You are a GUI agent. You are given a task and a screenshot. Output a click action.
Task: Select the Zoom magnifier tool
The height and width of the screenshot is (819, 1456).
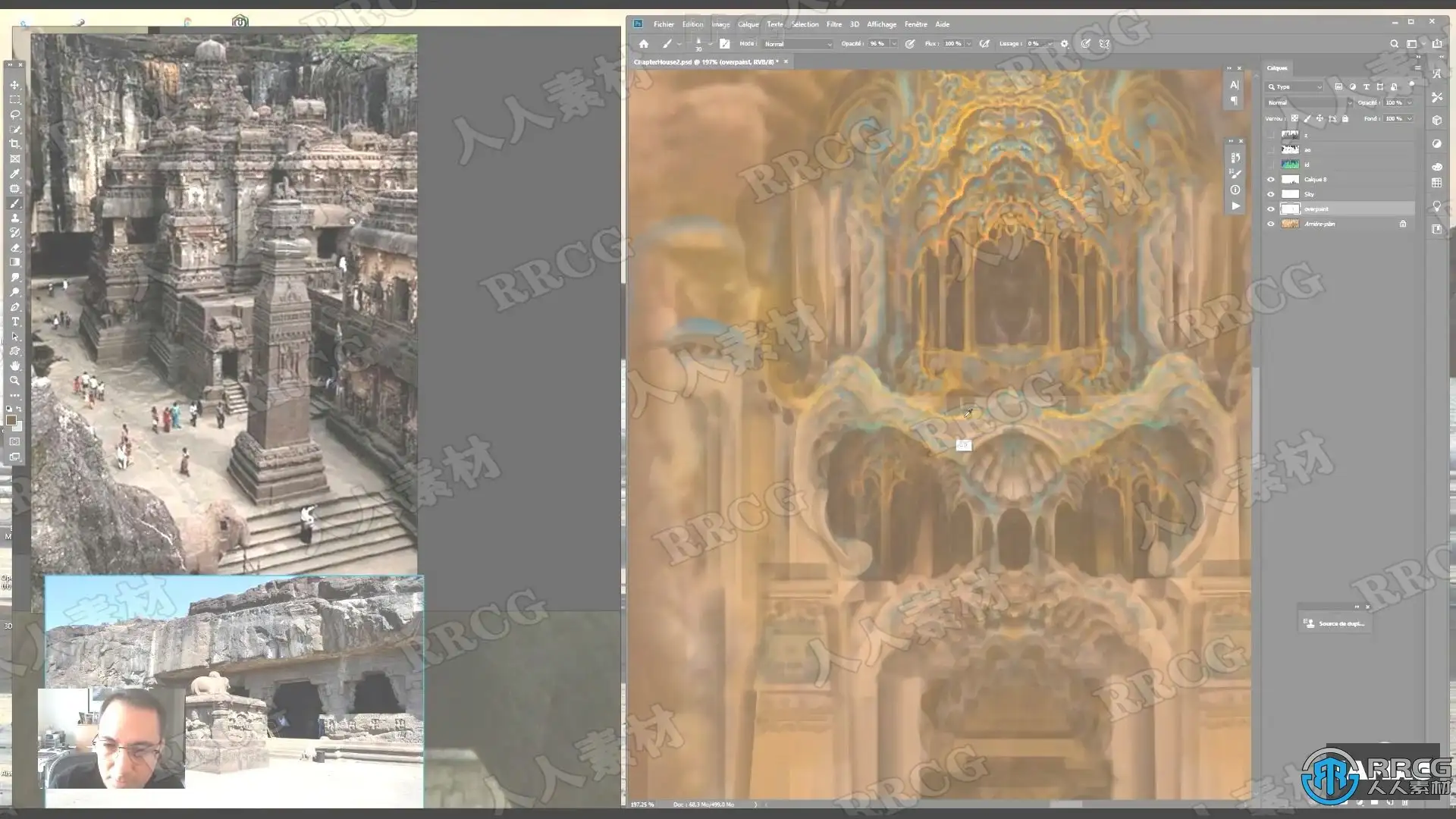point(14,381)
